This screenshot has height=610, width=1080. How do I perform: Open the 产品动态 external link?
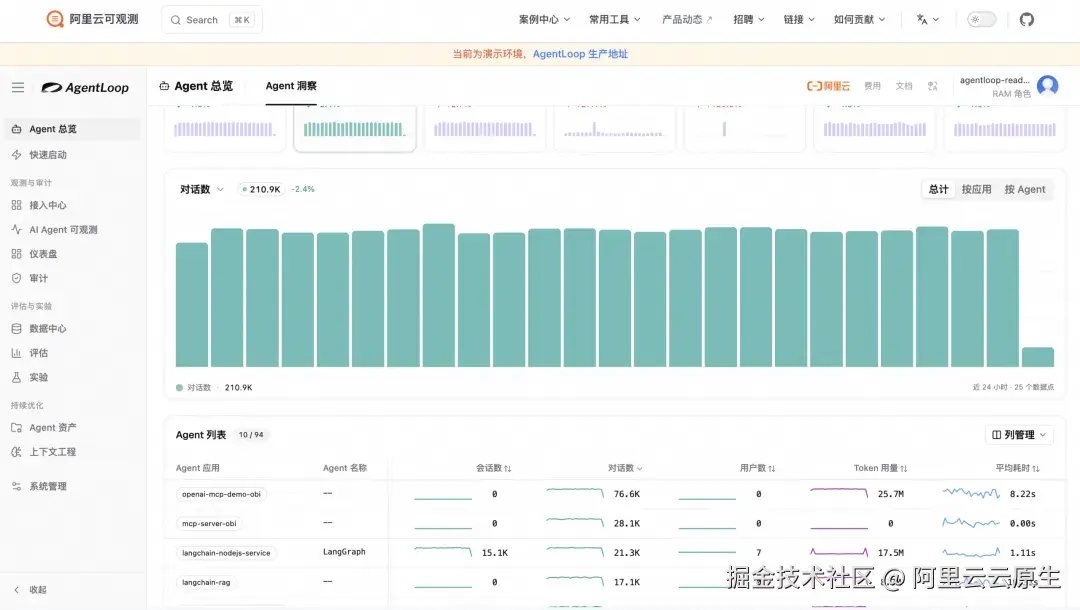pos(687,19)
